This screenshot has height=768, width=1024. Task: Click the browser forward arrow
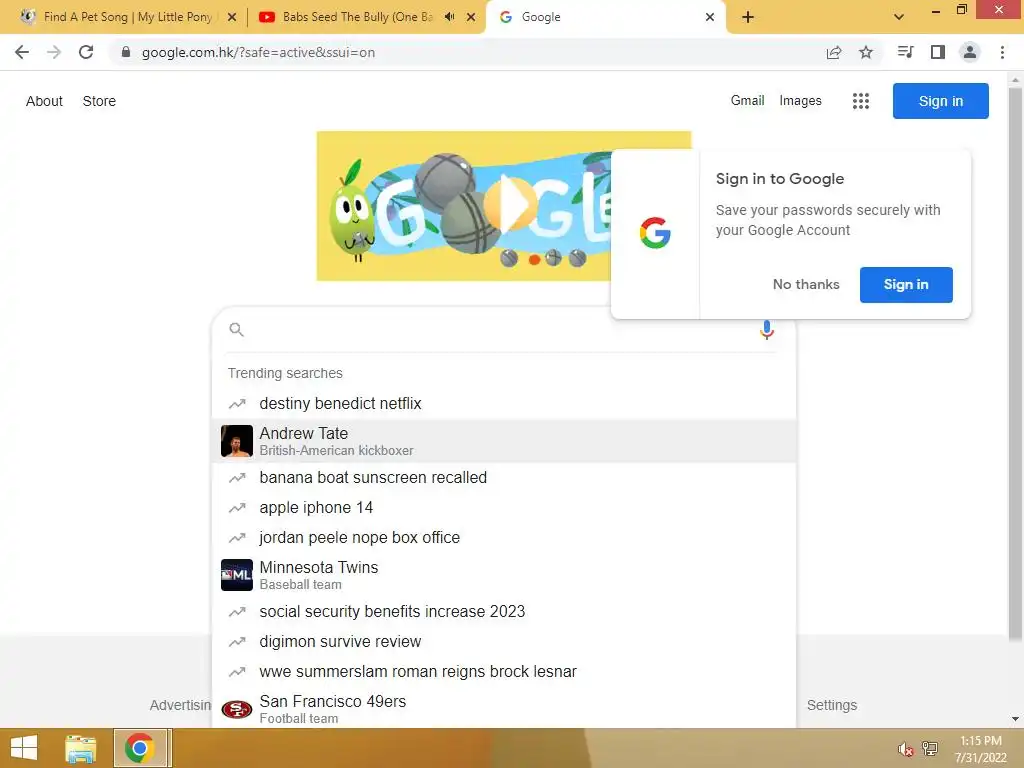click(54, 52)
